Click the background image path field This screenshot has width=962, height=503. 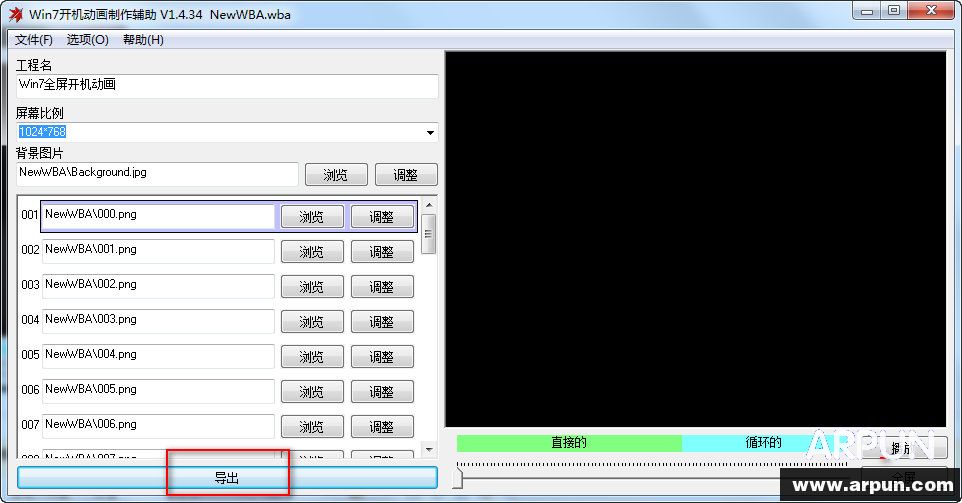coord(157,174)
